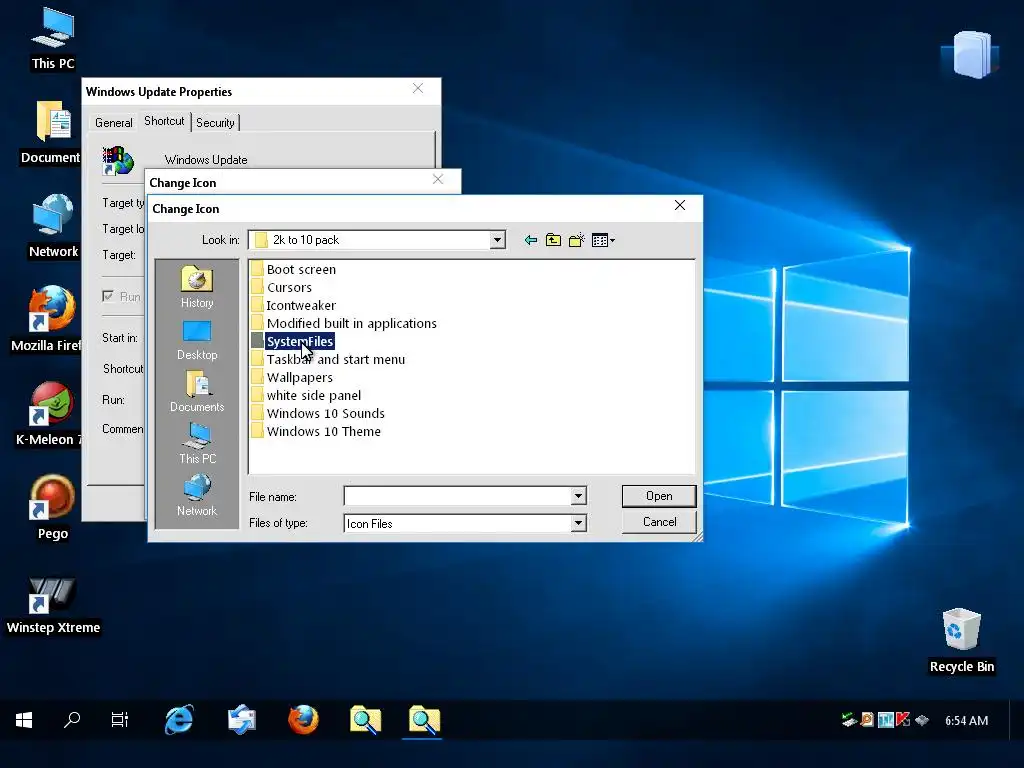Click the Cancel button
This screenshot has height=768, width=1024.
(x=659, y=522)
